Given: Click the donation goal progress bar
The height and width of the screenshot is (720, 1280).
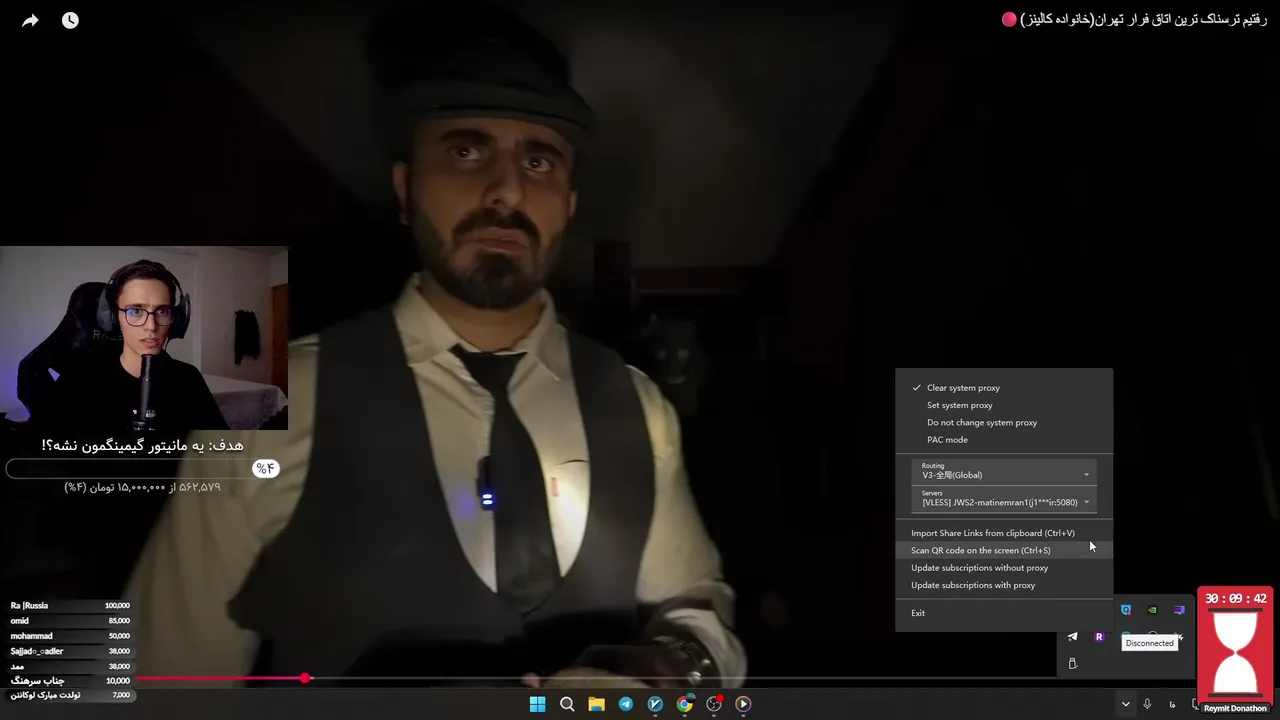Looking at the screenshot, I should click(x=141, y=469).
